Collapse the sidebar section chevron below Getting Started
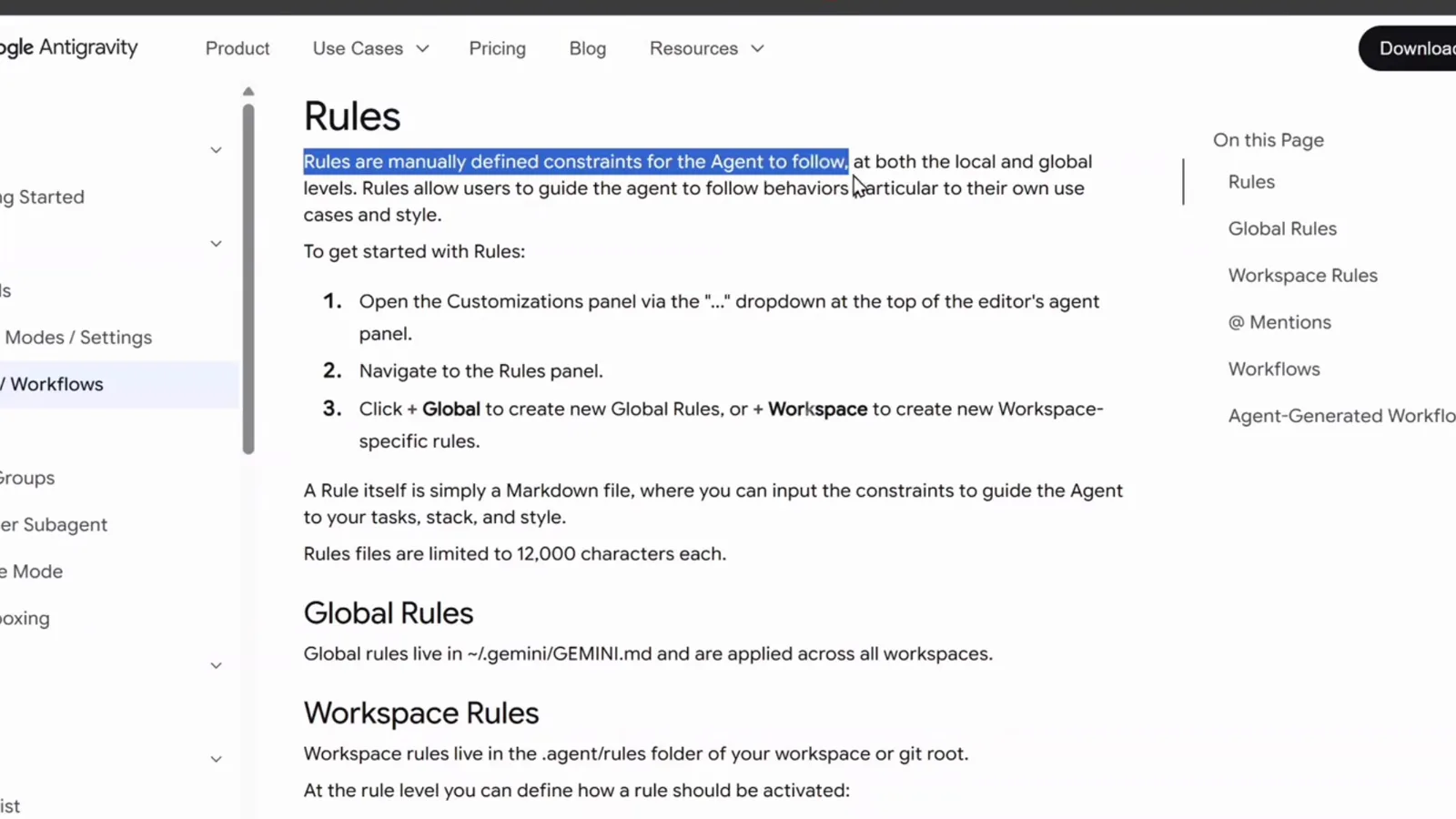The image size is (1456, 819). tap(216, 244)
